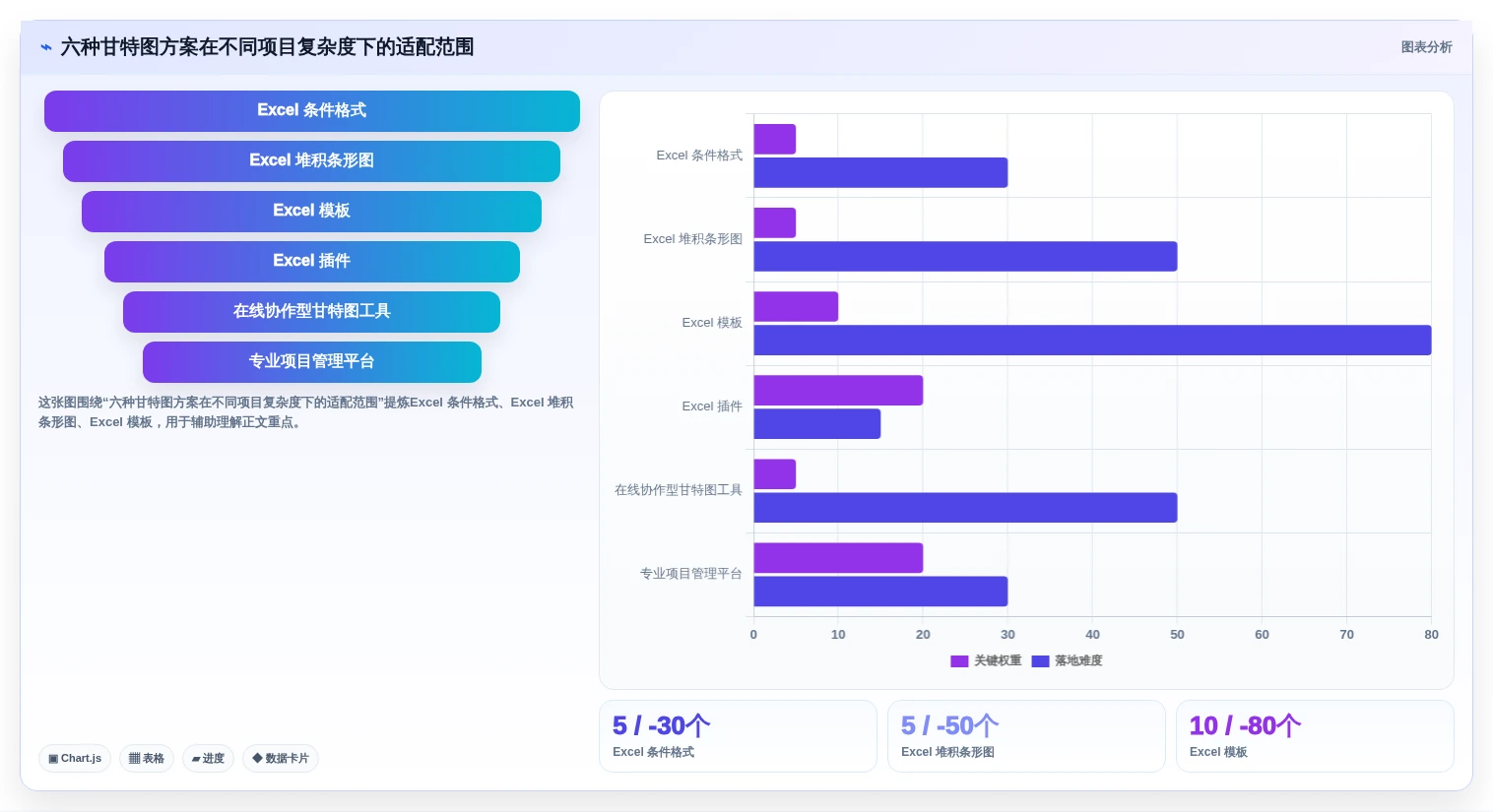The width and height of the screenshot is (1493, 812).
Task: Click 关键权重 bar for Excel 条件格式
Action: (x=775, y=139)
